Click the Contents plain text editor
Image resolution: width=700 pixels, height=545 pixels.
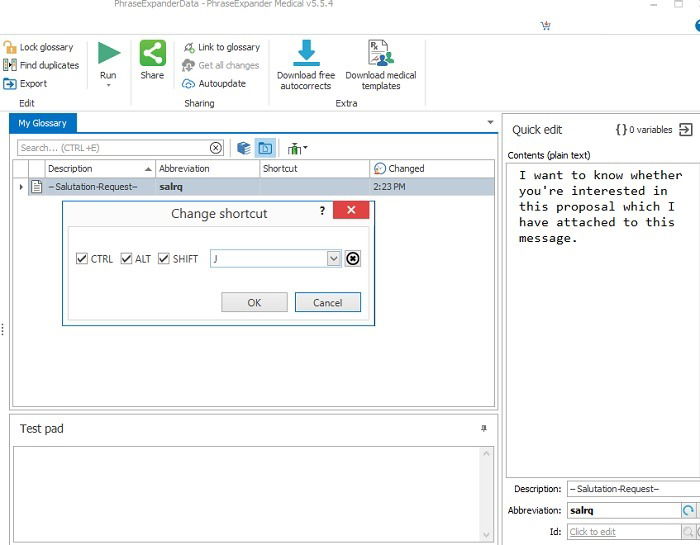603,320
